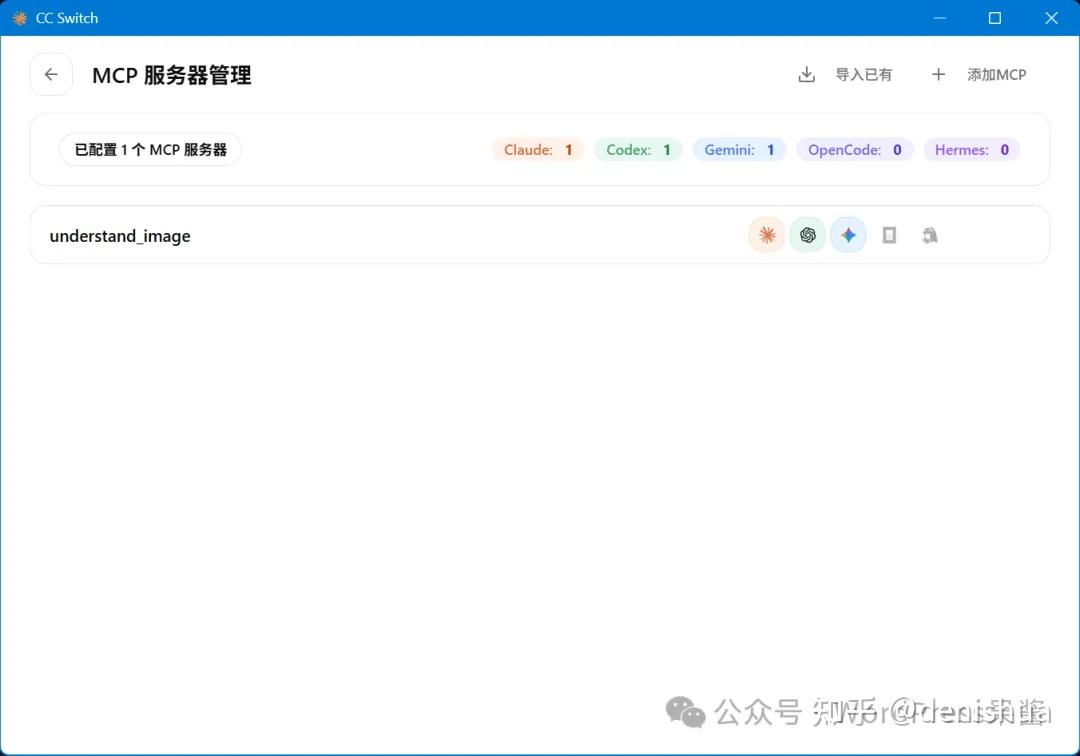Click the CC Switch title bar icon

(x=19, y=18)
